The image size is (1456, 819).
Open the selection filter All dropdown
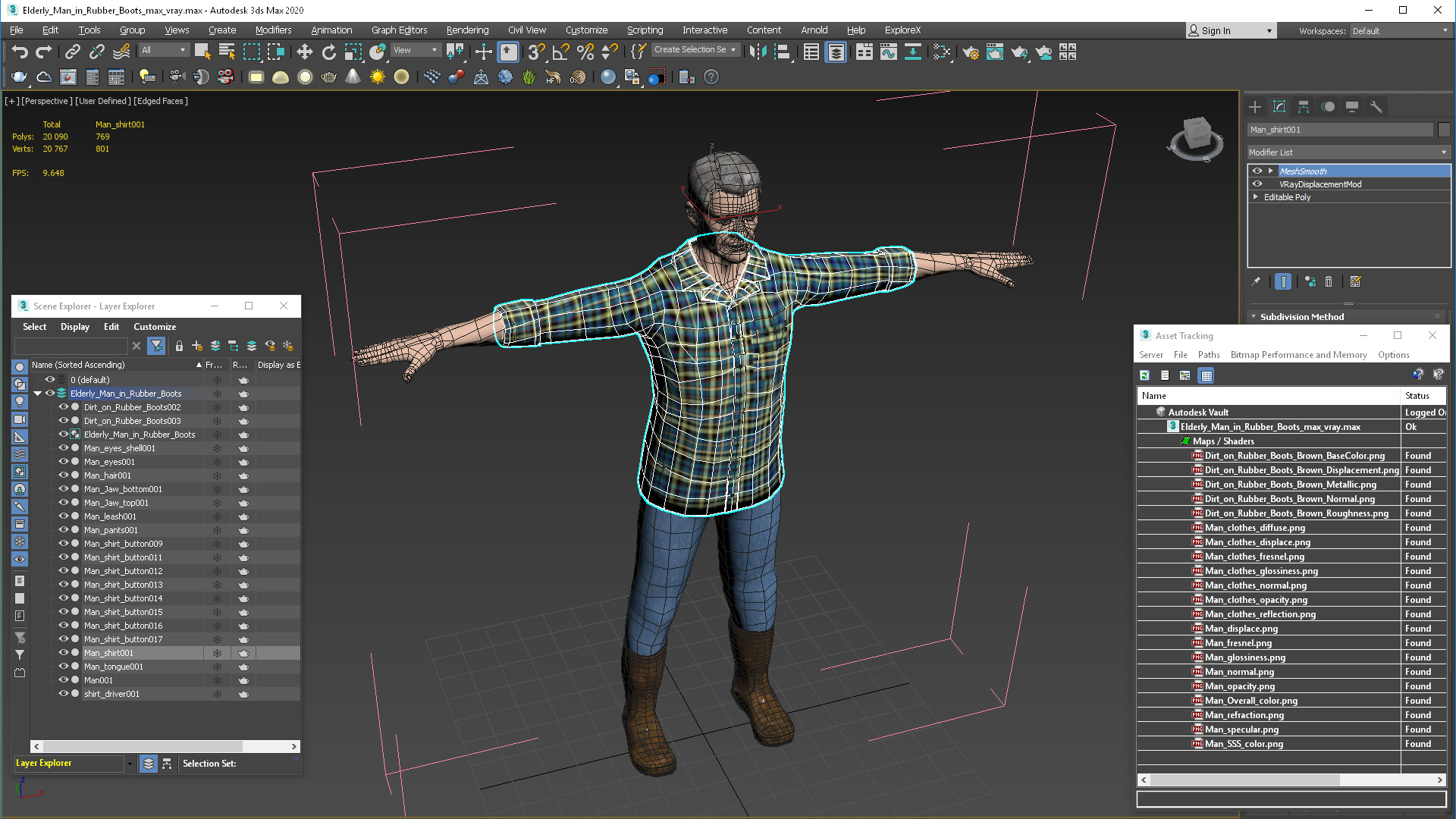tap(164, 50)
